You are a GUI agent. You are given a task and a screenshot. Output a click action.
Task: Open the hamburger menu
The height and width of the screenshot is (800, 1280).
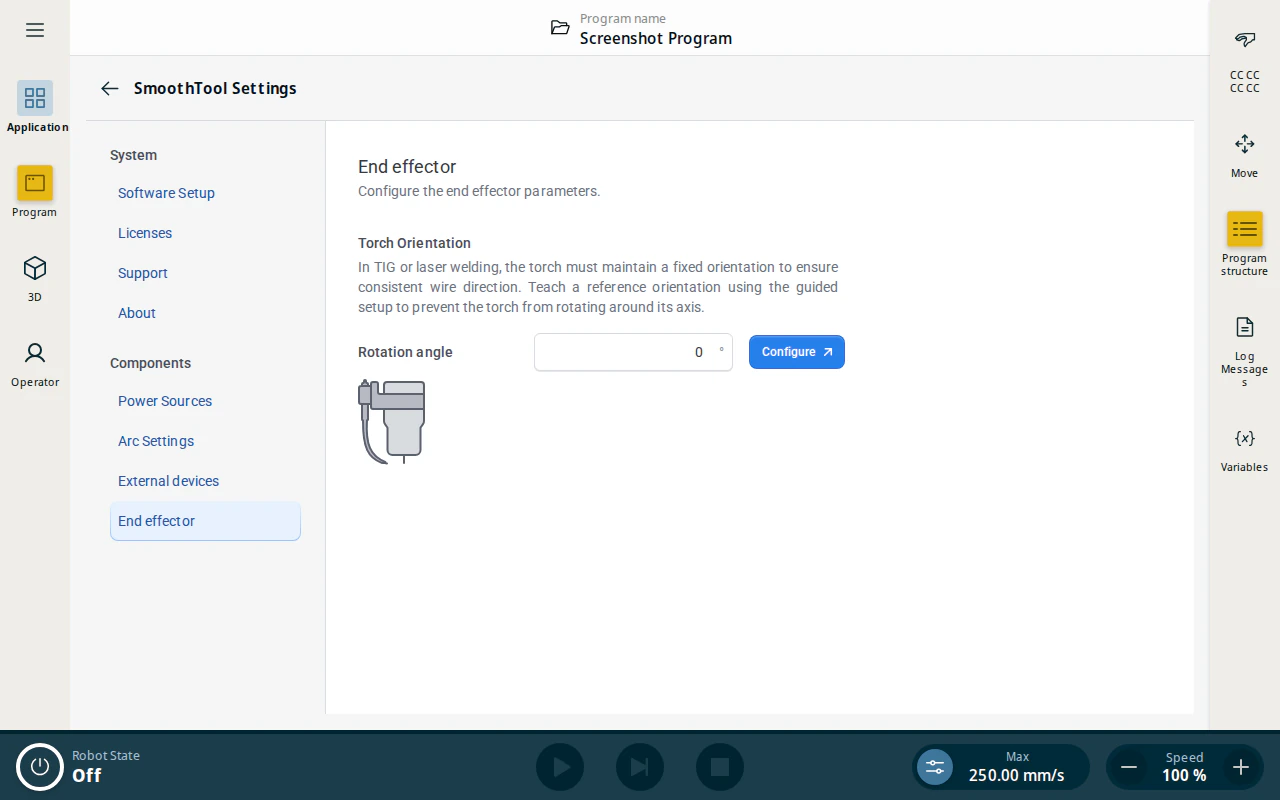coord(35,30)
